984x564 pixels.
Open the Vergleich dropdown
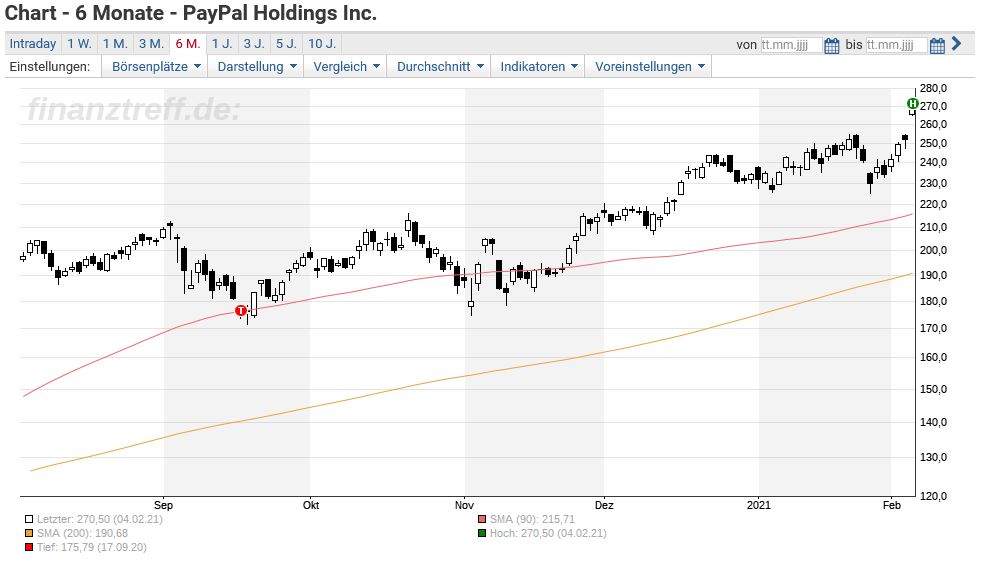tap(346, 67)
